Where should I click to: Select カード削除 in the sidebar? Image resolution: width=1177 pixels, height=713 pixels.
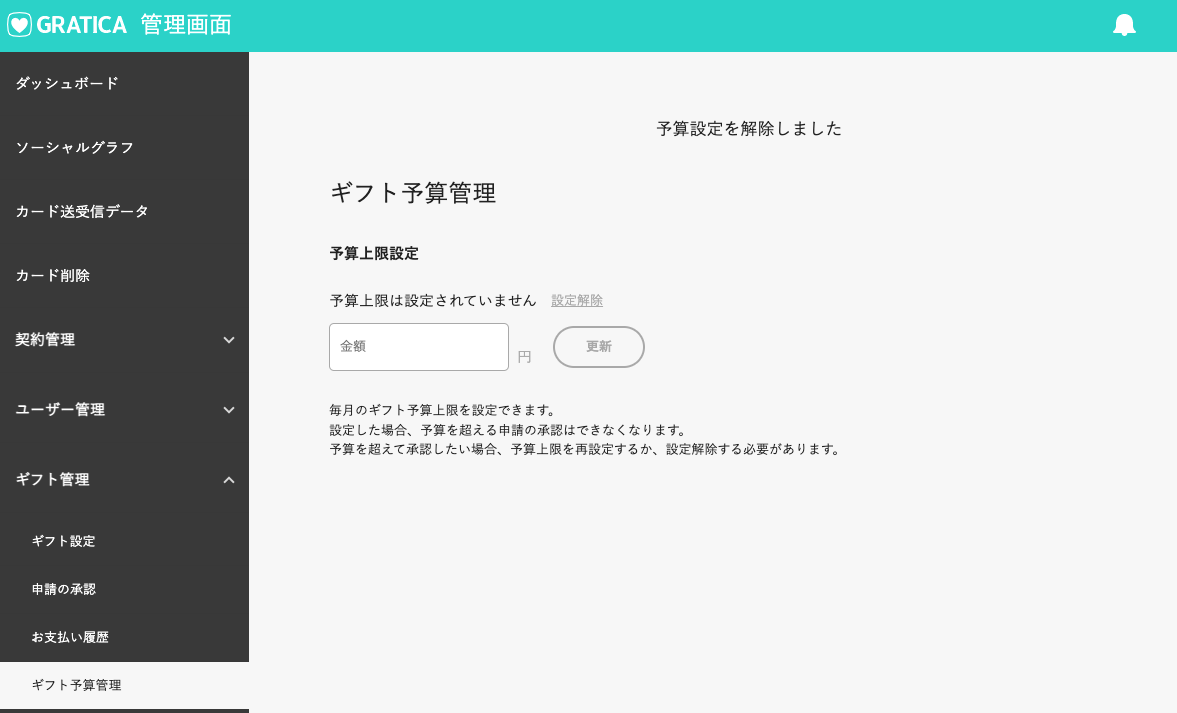coord(53,275)
